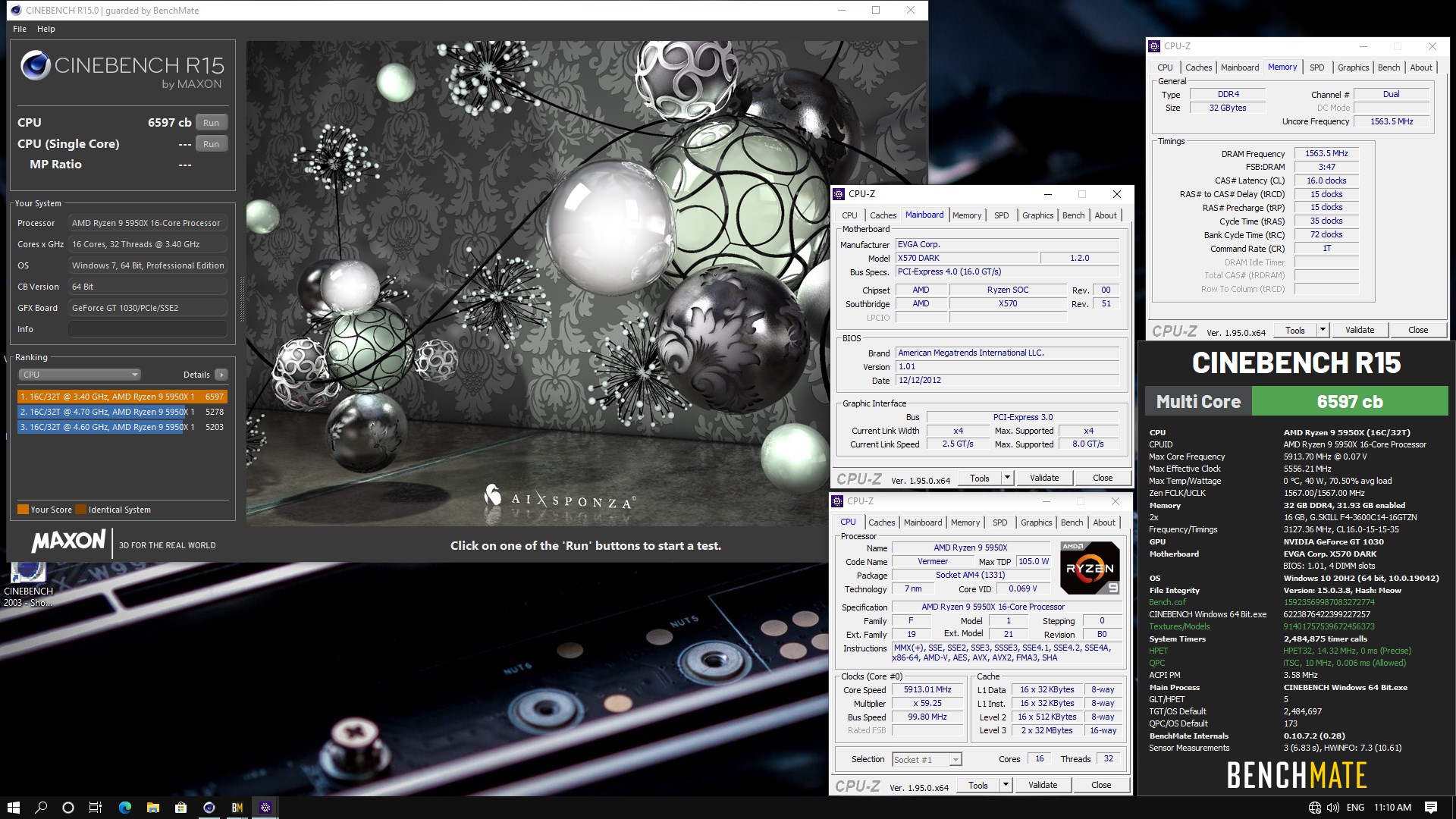Expand Tools dropdown arrow in CPU-Z CPU window

point(1006,785)
